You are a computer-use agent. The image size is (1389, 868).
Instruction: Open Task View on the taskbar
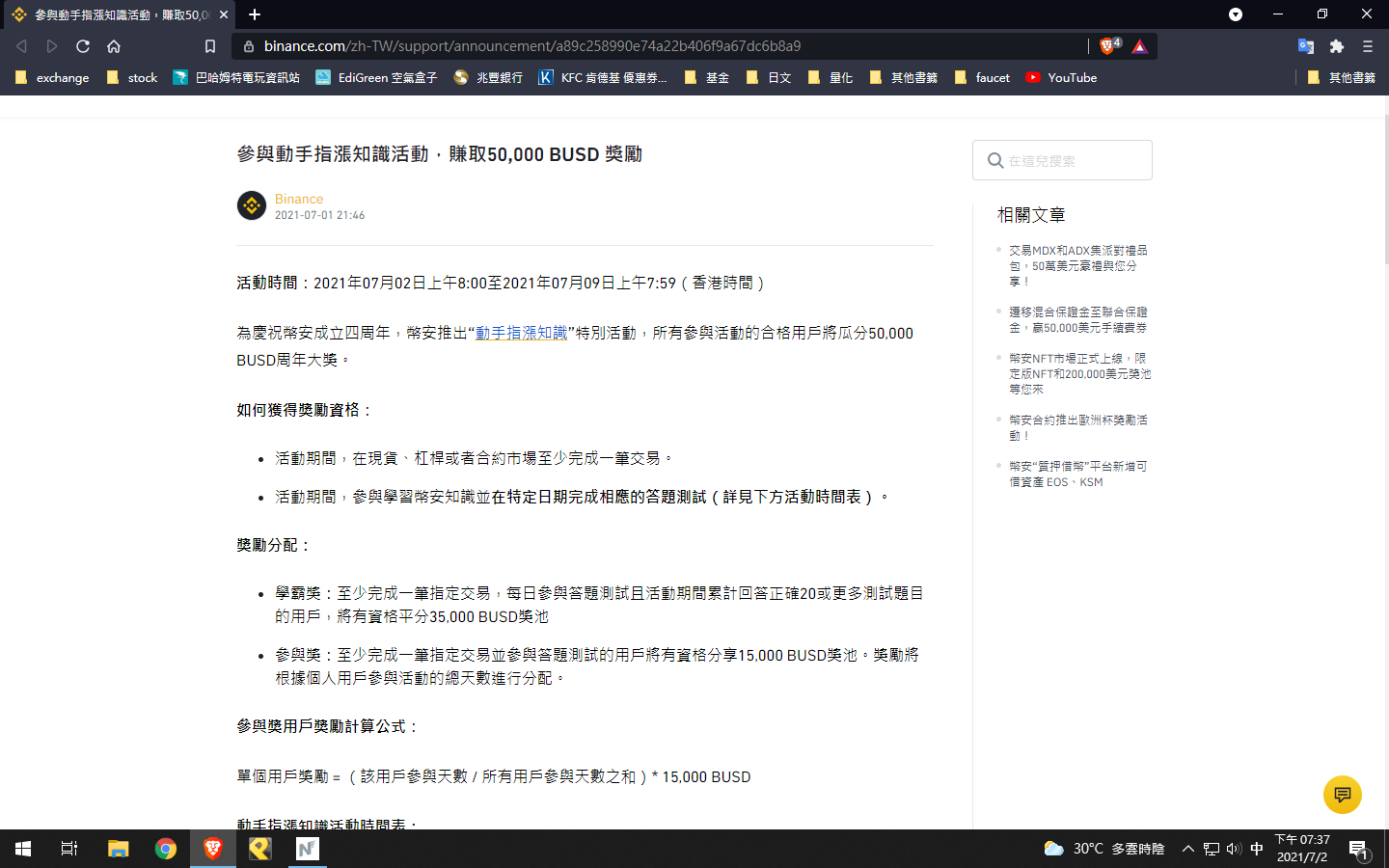pos(69,849)
